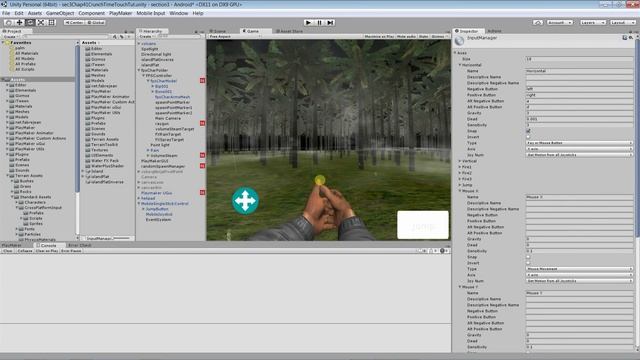Screen dimensions: 640x360
Task: Select the Hand tool in the toolbar
Action: coord(9,22)
